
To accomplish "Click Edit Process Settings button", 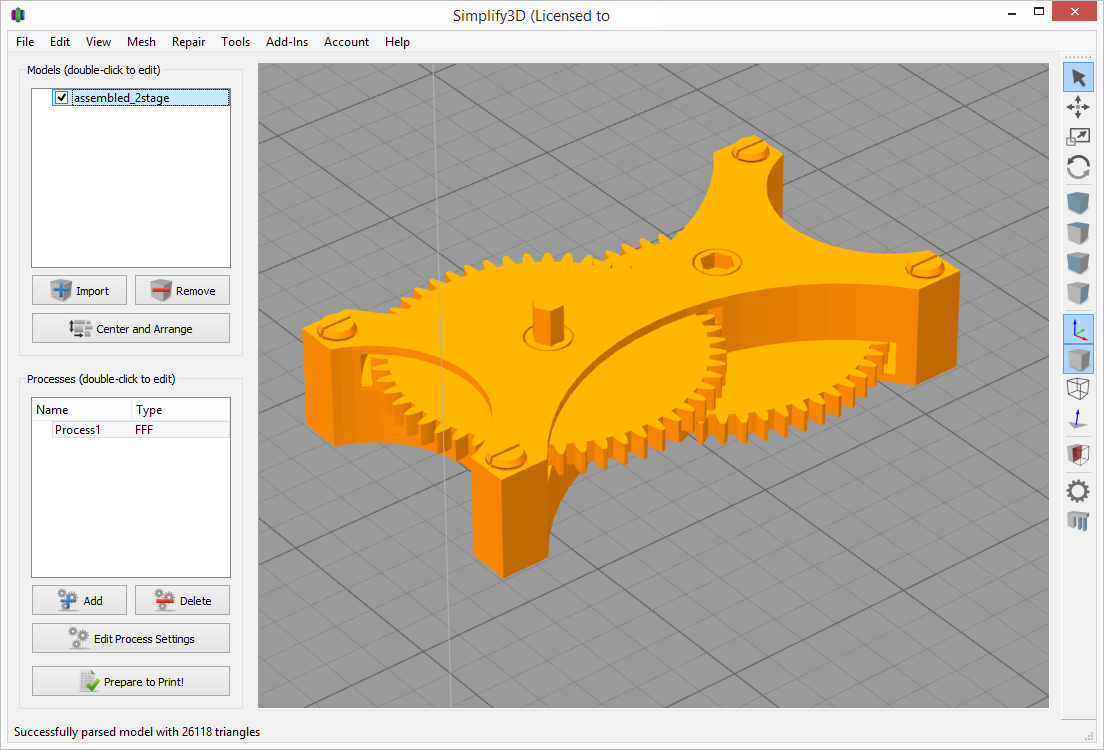I will (131, 638).
